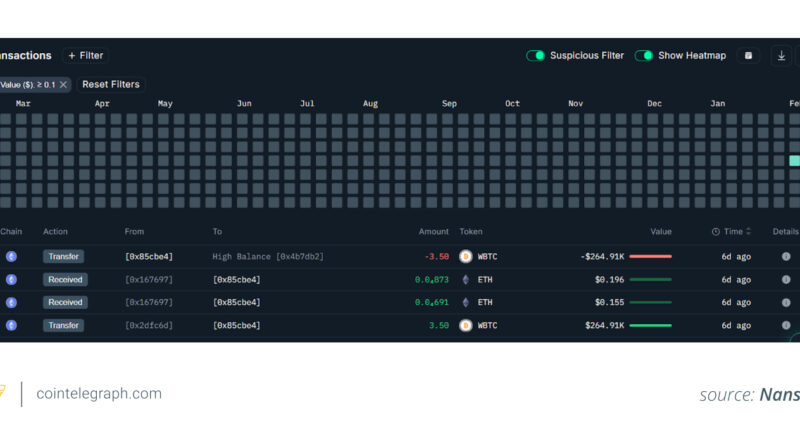Open High Balance [0x4b7db2] address link

(267, 257)
